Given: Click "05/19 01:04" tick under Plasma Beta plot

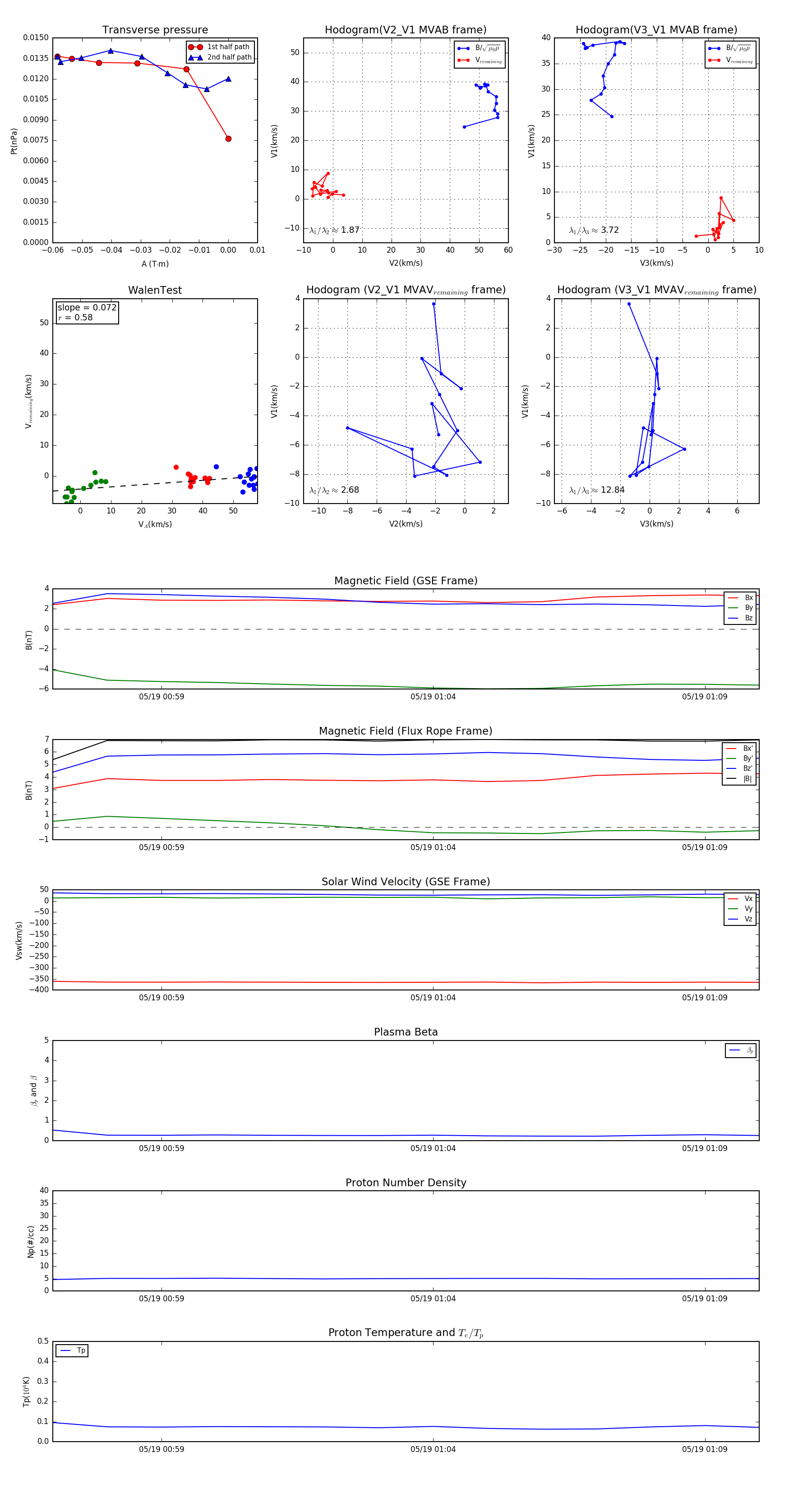Looking at the screenshot, I should pyautogui.click(x=433, y=1148).
